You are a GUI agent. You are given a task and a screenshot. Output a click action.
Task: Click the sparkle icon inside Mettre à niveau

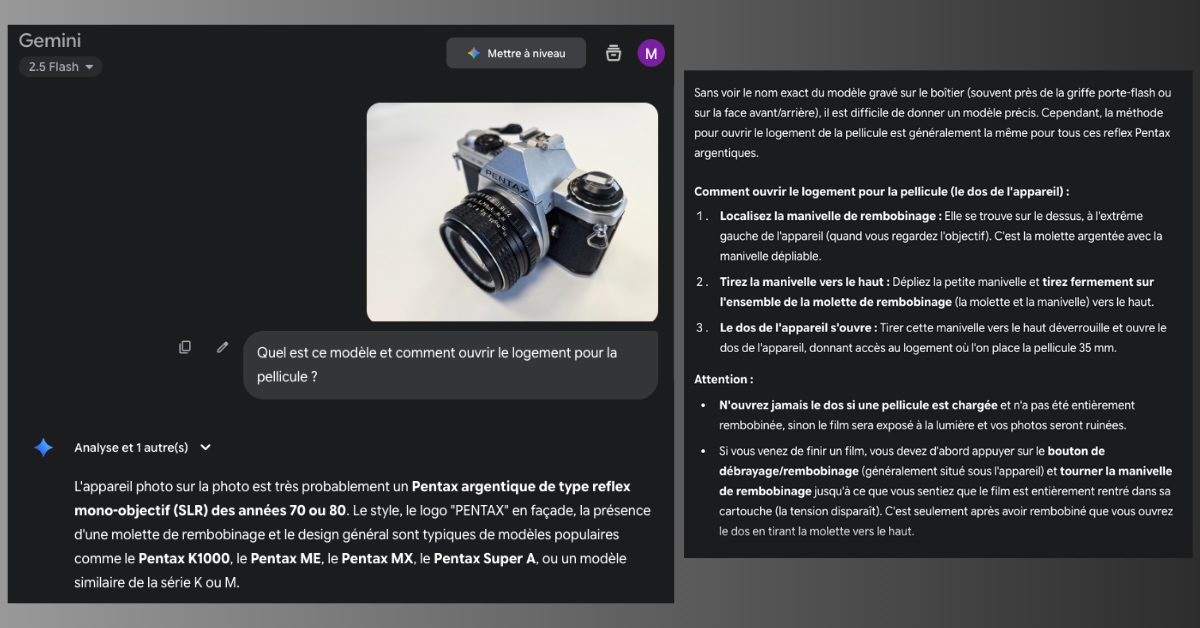[474, 53]
